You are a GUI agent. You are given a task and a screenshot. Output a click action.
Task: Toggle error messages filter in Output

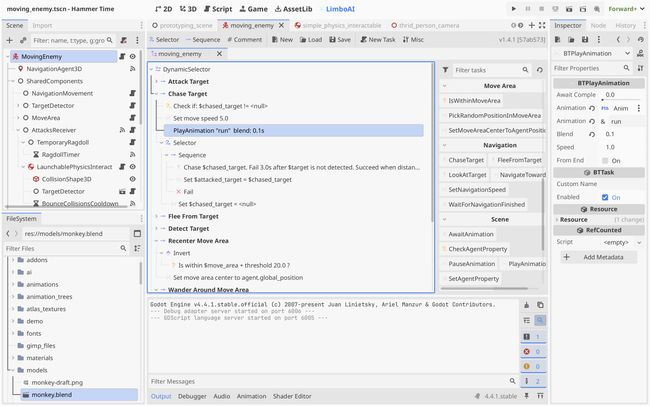(533, 352)
